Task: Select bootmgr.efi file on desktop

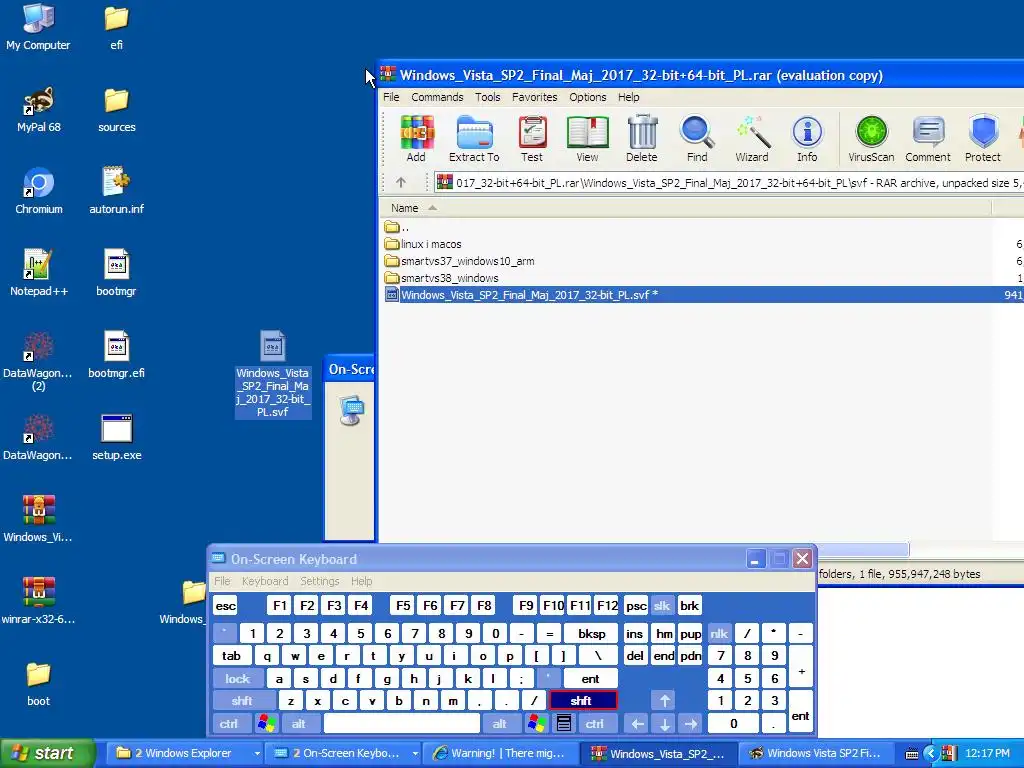Action: [x=116, y=355]
